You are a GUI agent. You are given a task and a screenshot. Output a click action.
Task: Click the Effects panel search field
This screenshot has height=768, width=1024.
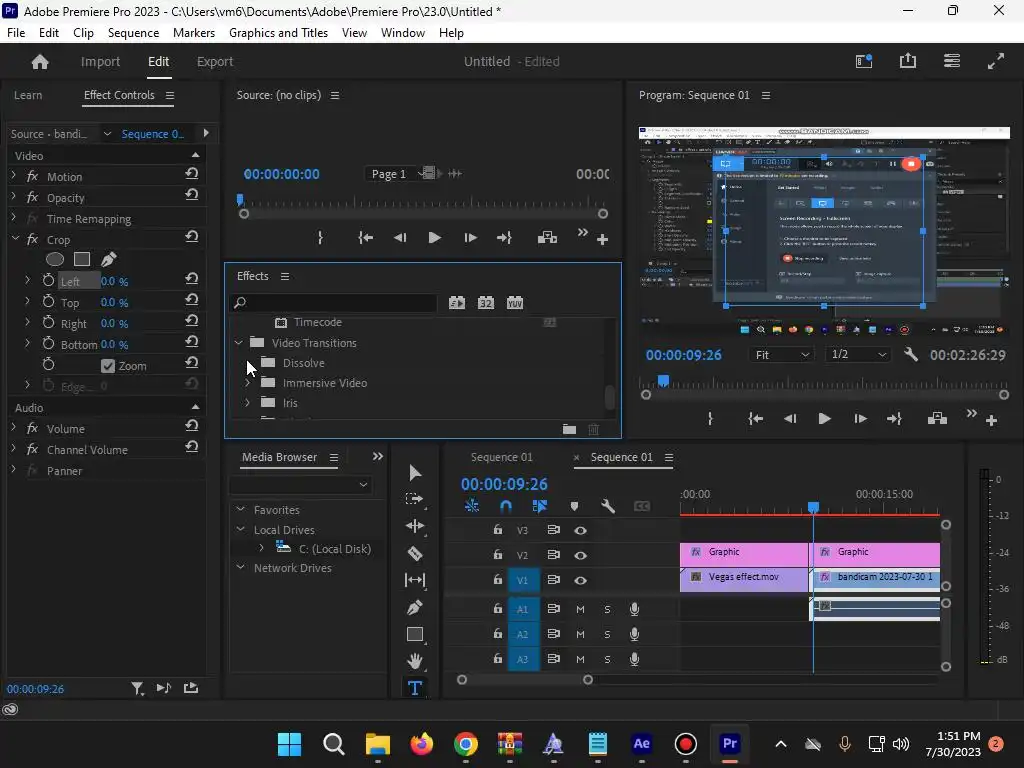(x=333, y=302)
